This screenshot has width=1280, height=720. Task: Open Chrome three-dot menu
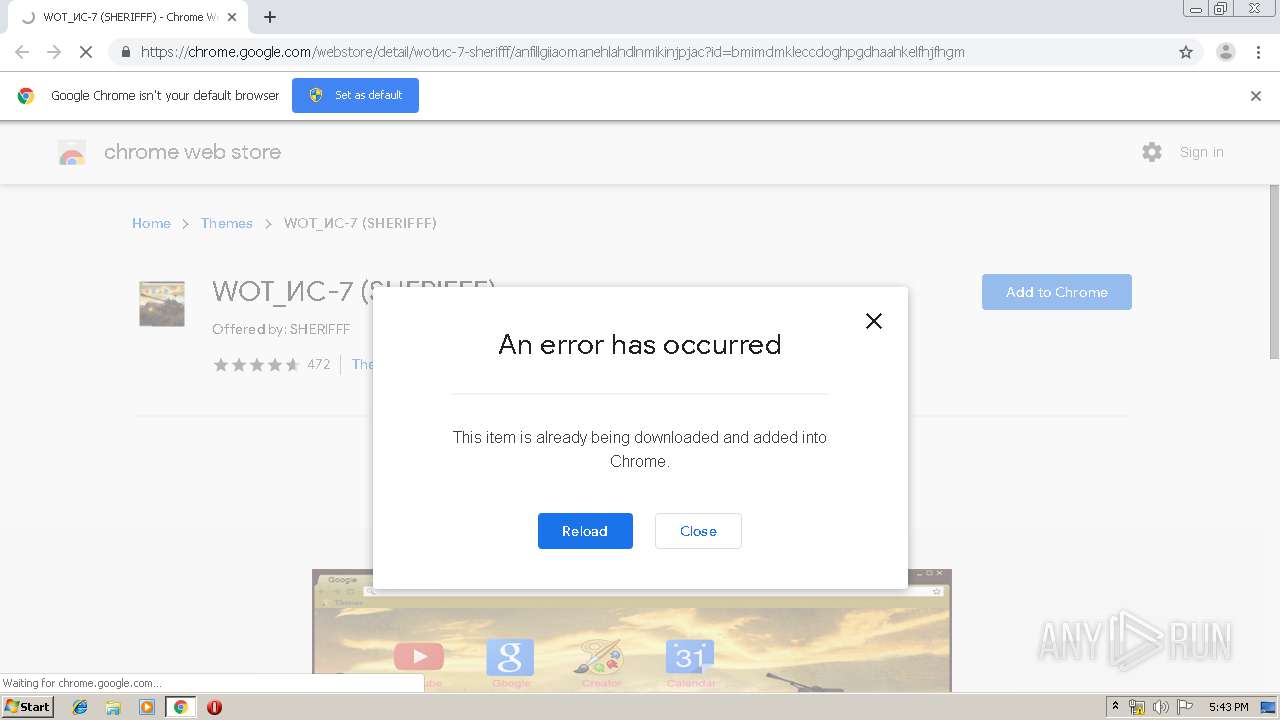pos(1258,52)
